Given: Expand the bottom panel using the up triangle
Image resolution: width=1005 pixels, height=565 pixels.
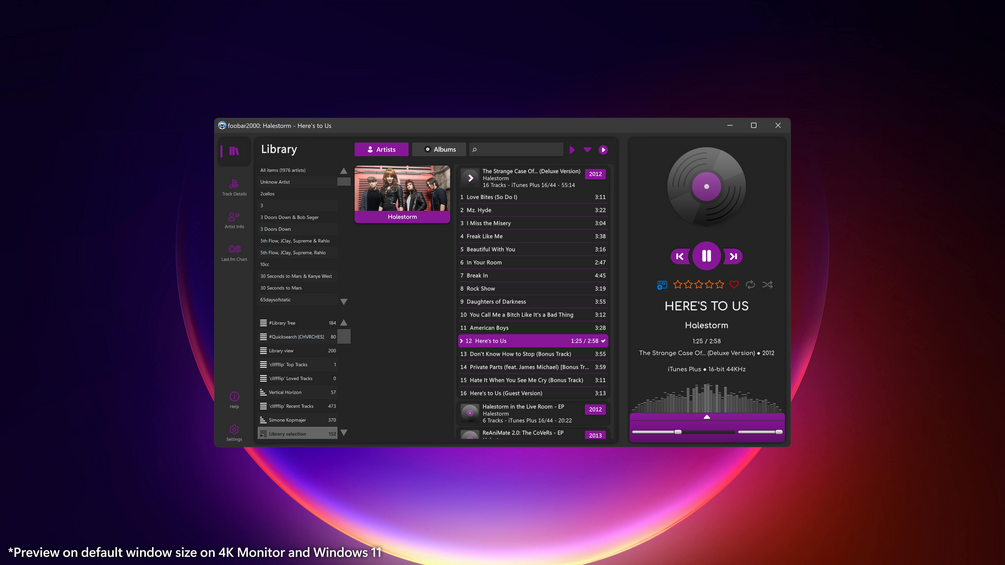Looking at the screenshot, I should 707,417.
